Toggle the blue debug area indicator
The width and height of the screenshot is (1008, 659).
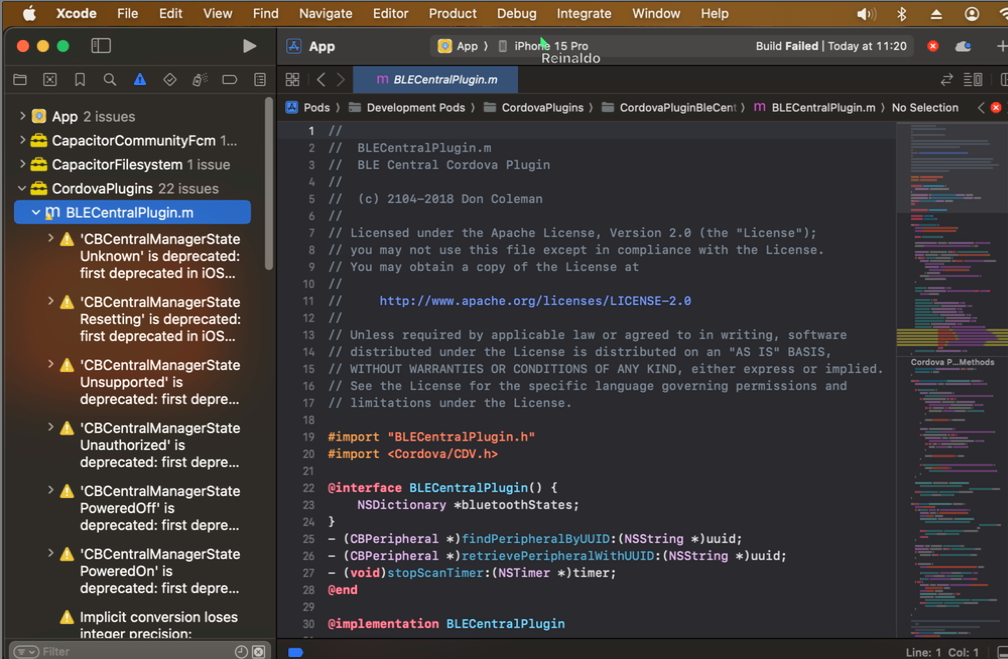(296, 652)
